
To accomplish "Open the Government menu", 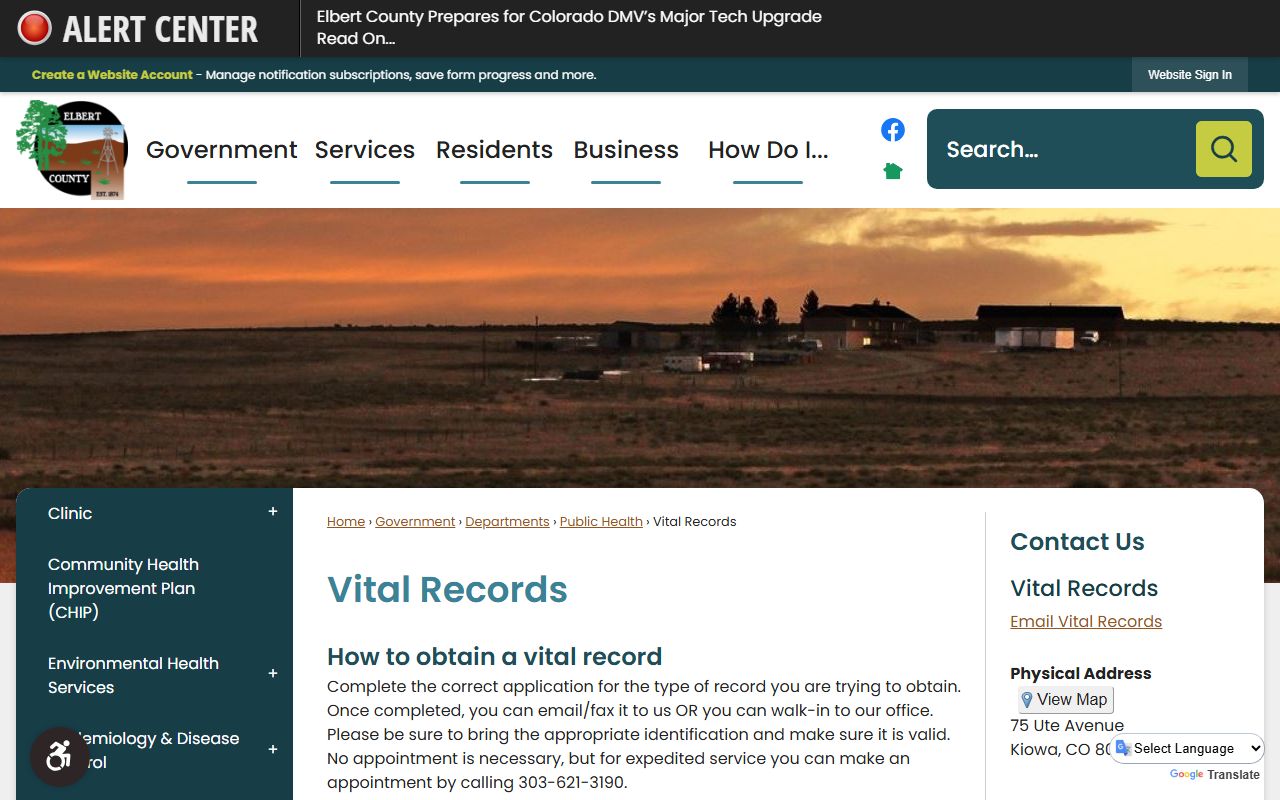I will [221, 150].
